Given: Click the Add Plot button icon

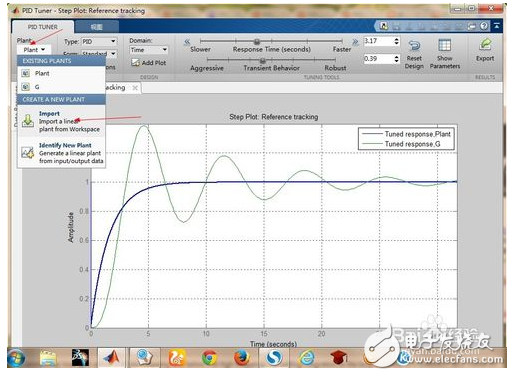Looking at the screenshot, I should coord(135,63).
